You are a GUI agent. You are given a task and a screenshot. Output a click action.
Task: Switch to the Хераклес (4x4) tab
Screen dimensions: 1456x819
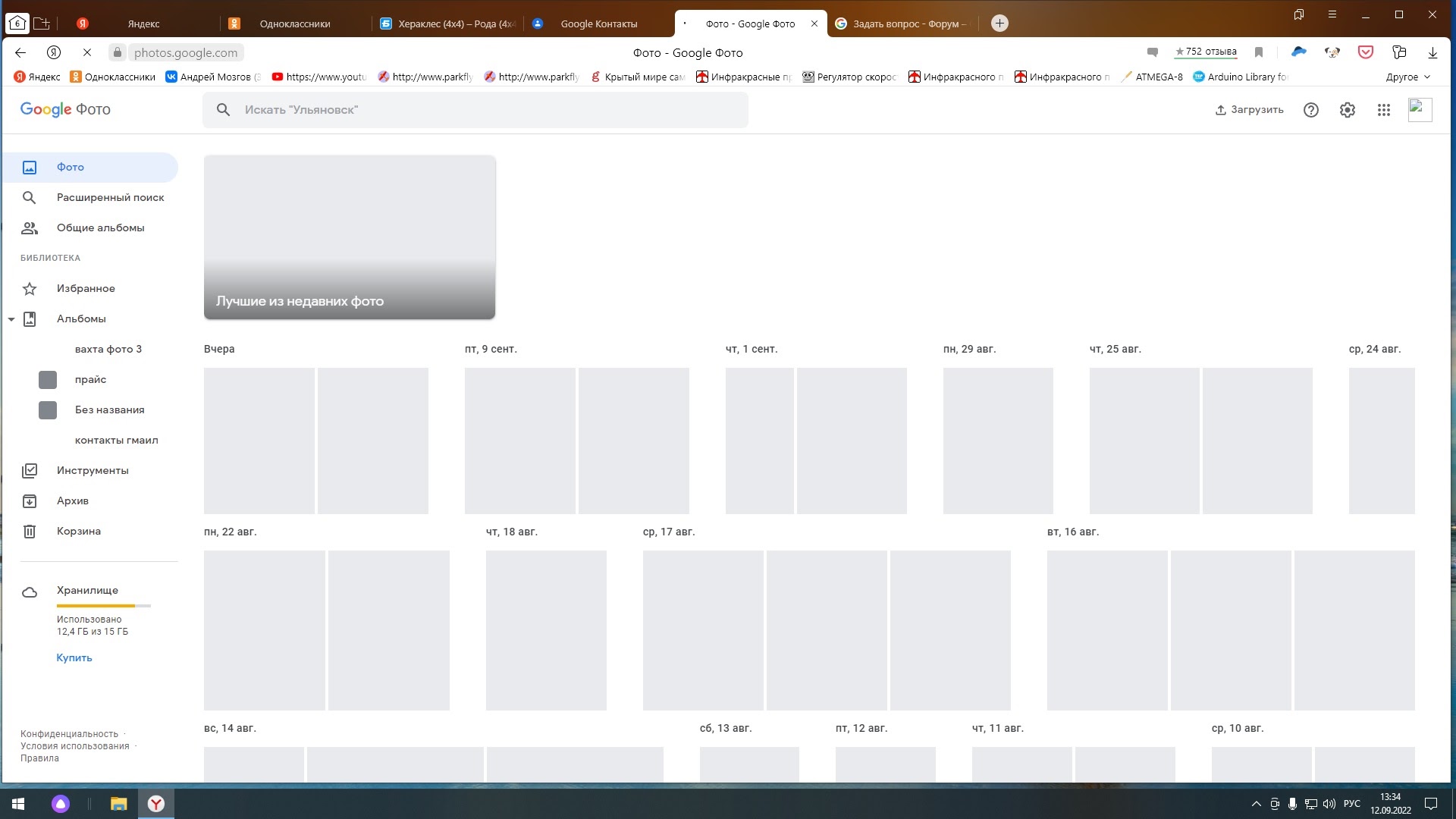pyautogui.click(x=447, y=24)
